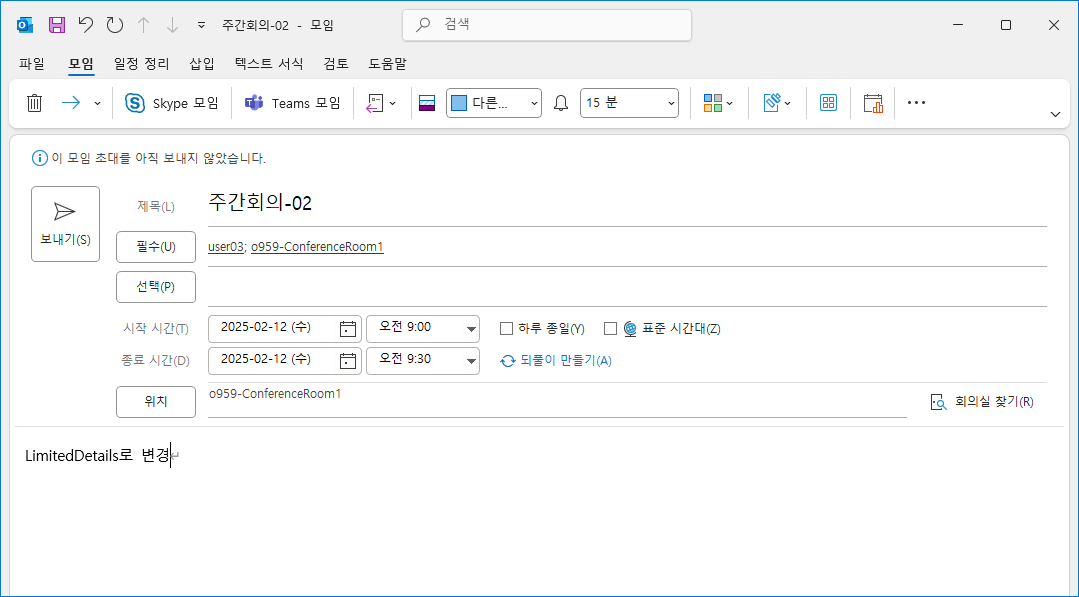
Task: Go to previous item with up arrow
Action: point(143,25)
